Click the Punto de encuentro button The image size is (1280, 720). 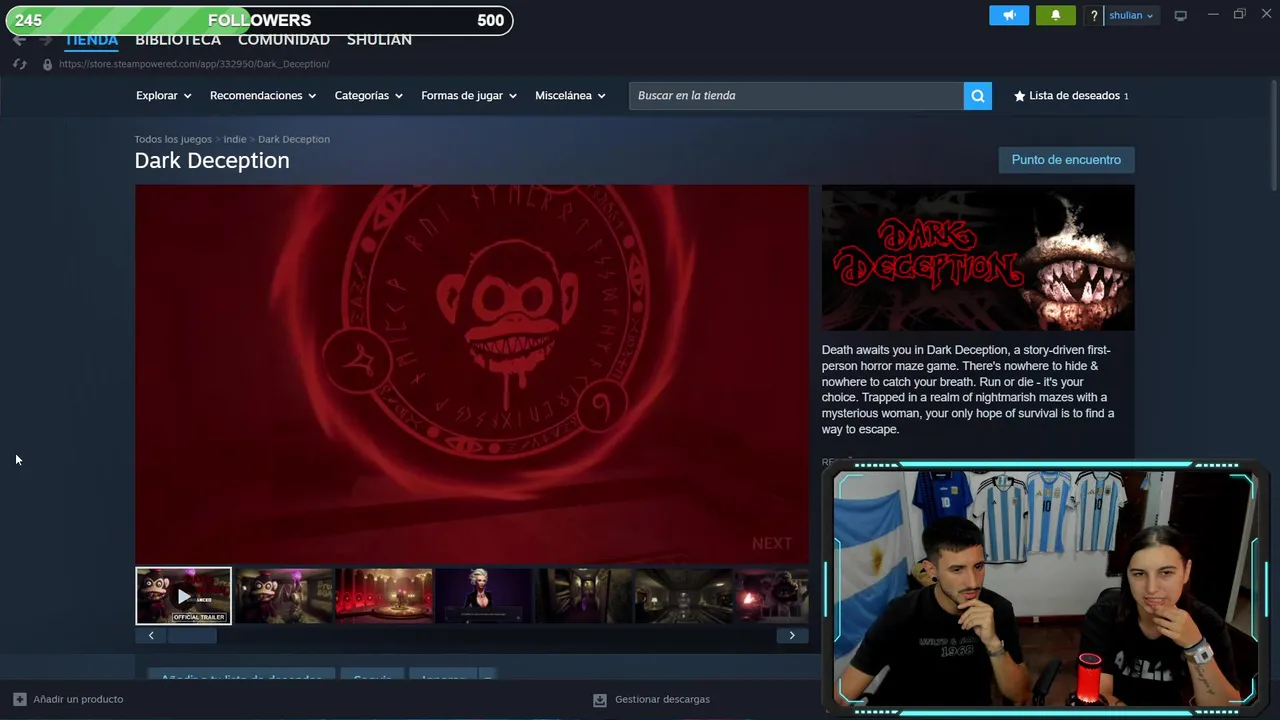tap(1066, 160)
